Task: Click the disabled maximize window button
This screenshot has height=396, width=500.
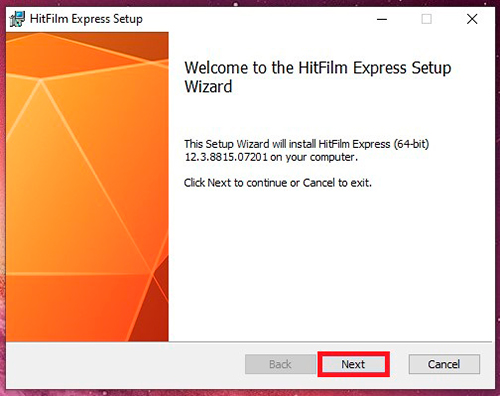Action: (426, 19)
